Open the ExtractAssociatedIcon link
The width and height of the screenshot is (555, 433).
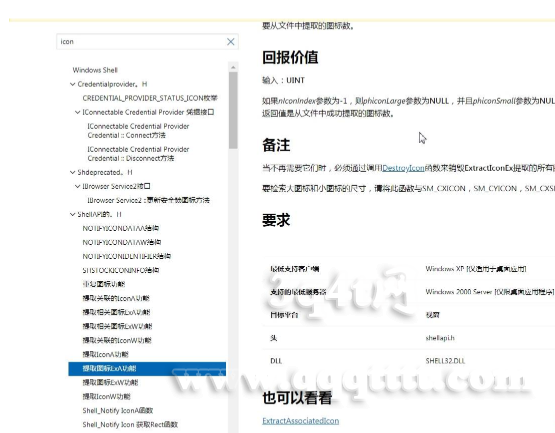tap(301, 421)
